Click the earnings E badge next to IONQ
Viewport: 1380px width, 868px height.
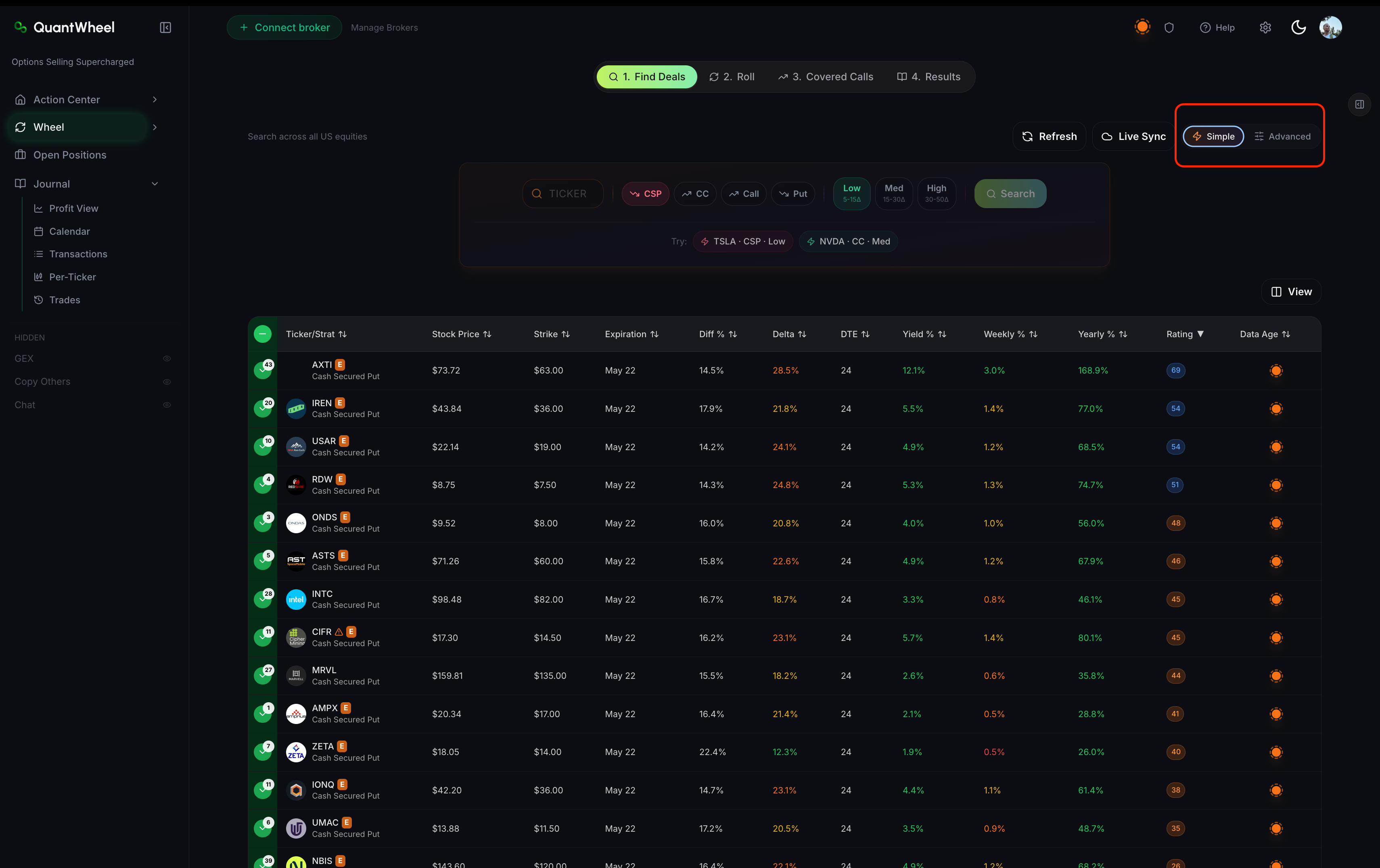tap(342, 785)
